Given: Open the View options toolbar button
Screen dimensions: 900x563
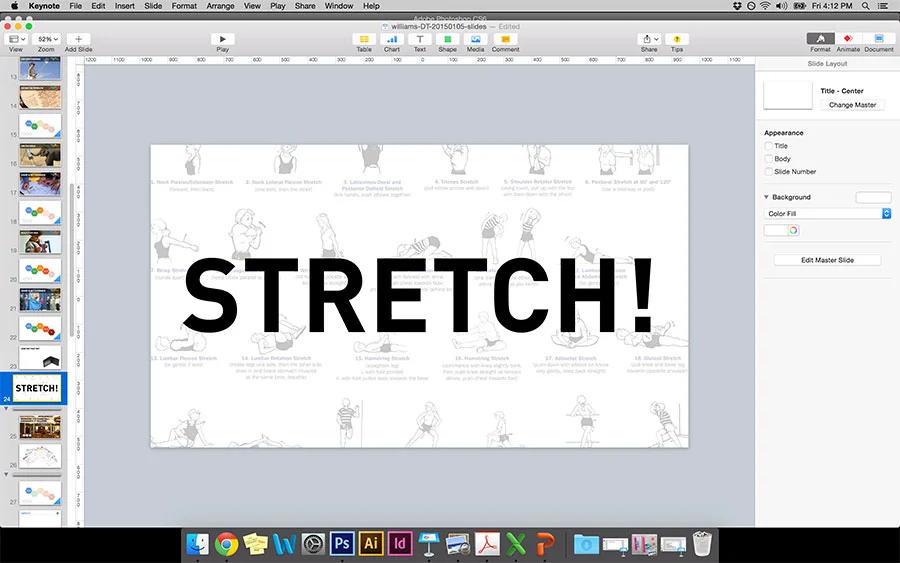Looking at the screenshot, I should click(x=15, y=39).
